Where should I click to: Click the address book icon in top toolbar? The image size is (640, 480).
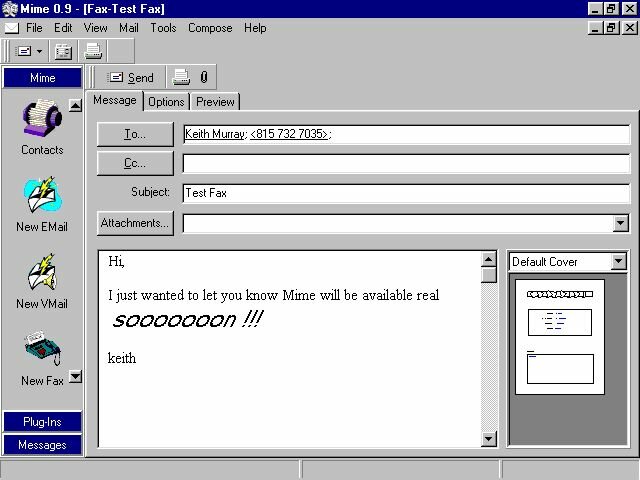pos(63,51)
